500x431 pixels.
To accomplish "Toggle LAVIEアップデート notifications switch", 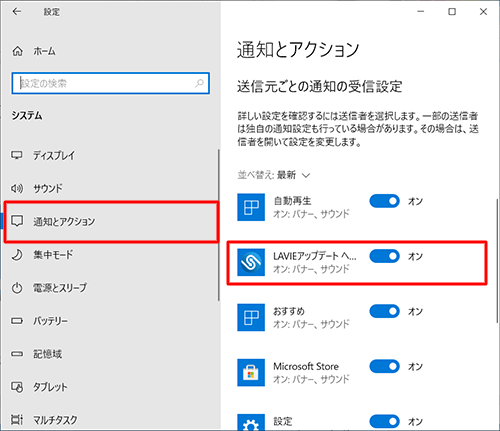I will click(x=384, y=256).
